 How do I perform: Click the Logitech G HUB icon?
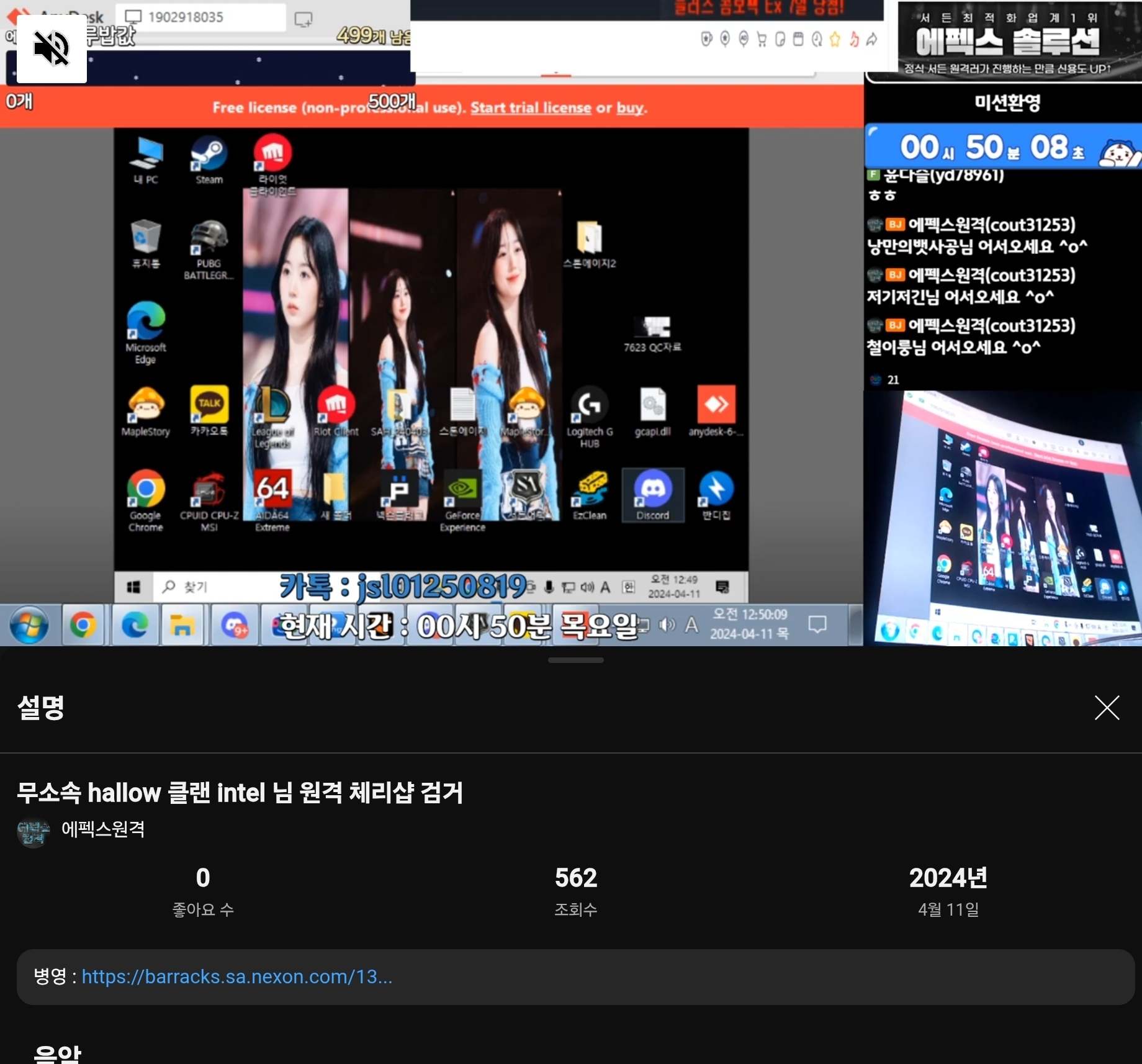tap(590, 413)
